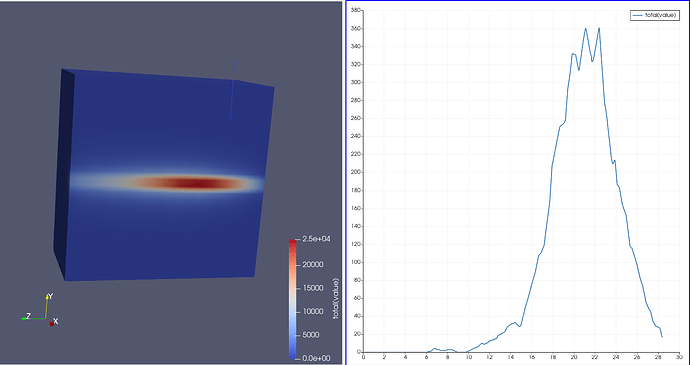This screenshot has height=365, width=690.
Task: Click the "20000" color legend label
Action: click(313, 265)
